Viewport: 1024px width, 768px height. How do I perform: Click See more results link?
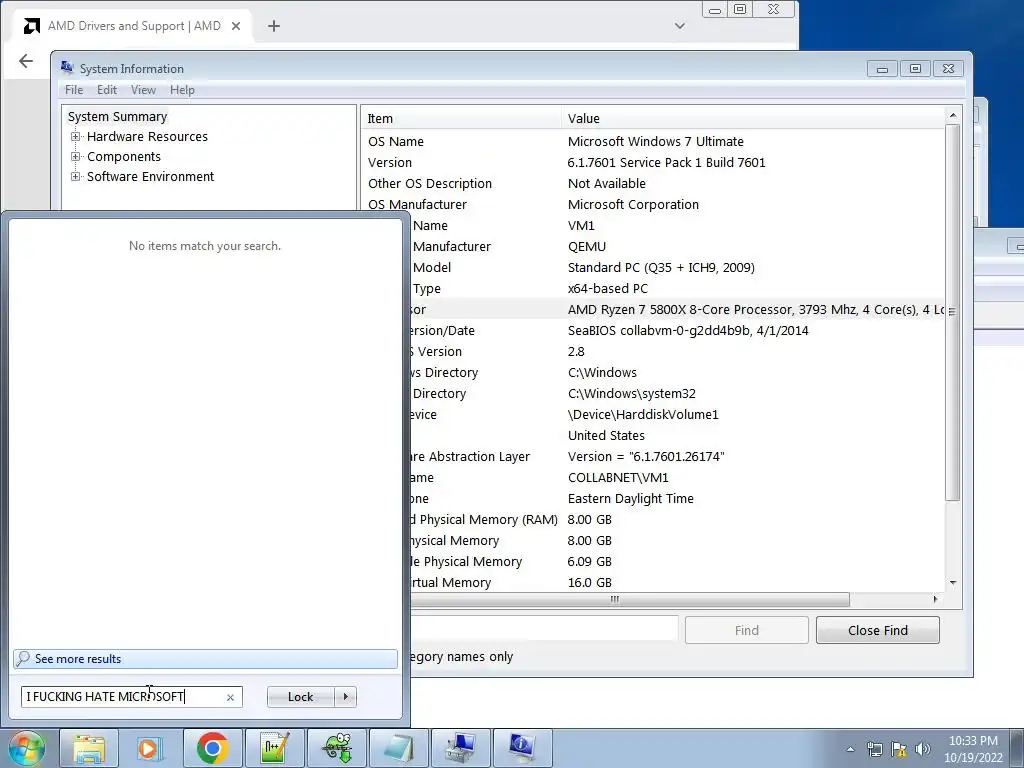pyautogui.click(x=205, y=659)
